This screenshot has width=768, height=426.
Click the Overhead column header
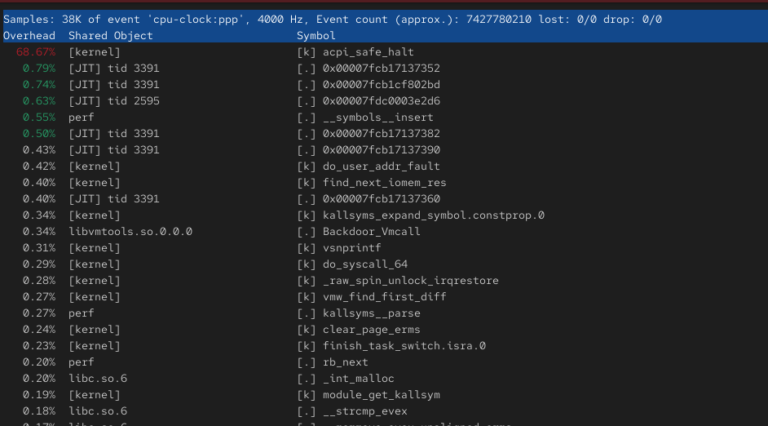tap(30, 35)
